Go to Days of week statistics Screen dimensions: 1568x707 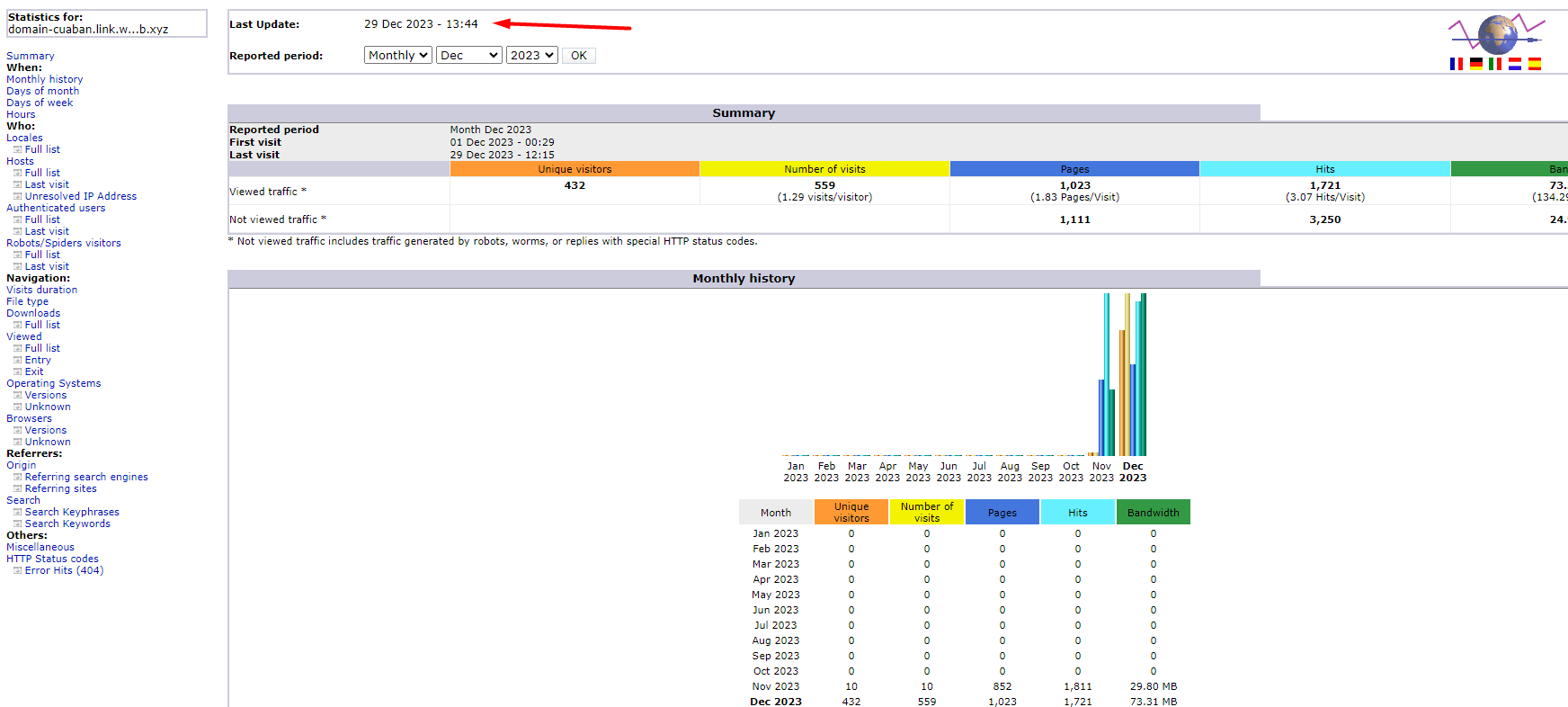[40, 103]
